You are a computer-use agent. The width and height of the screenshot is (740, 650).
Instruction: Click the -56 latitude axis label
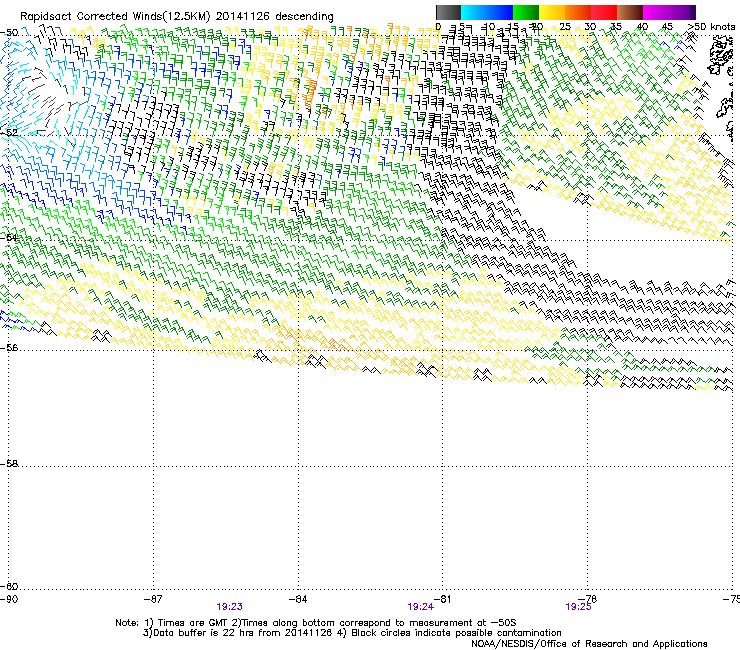click(x=9, y=347)
